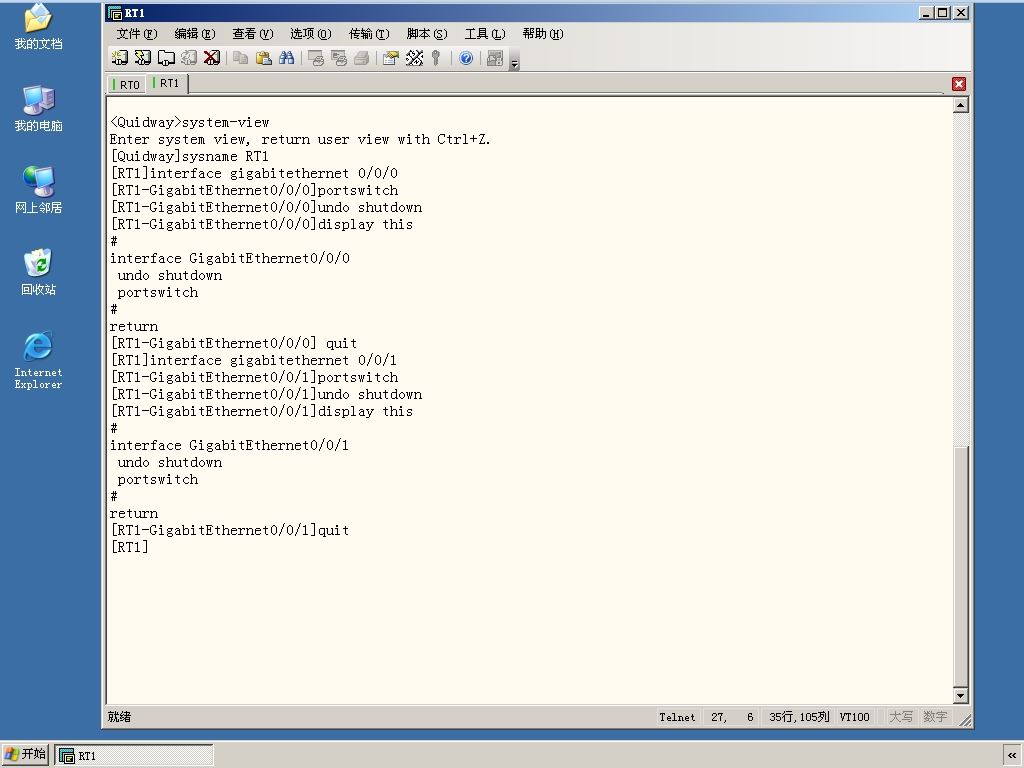
Task: Open the 选项(O) menu
Action: [311, 34]
